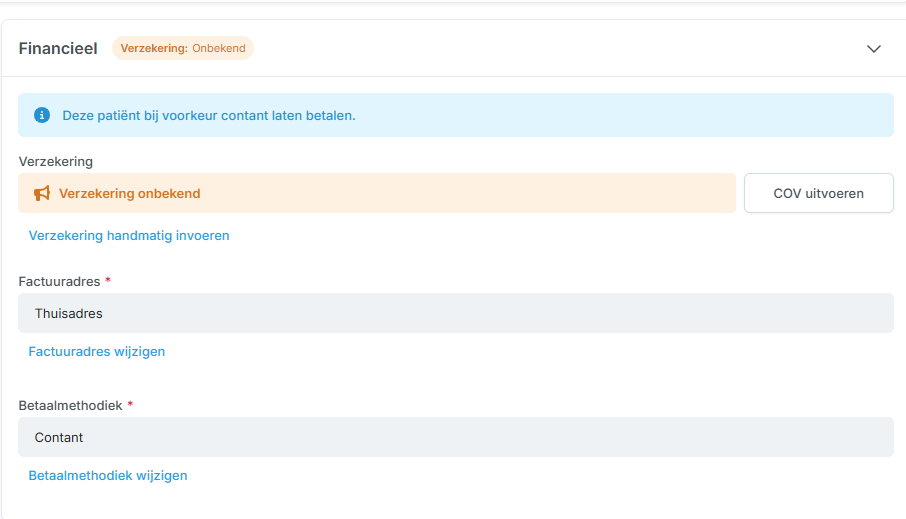Image resolution: width=906 pixels, height=519 pixels.
Task: Collapse the Financieel section chevron
Action: pyautogui.click(x=873, y=48)
